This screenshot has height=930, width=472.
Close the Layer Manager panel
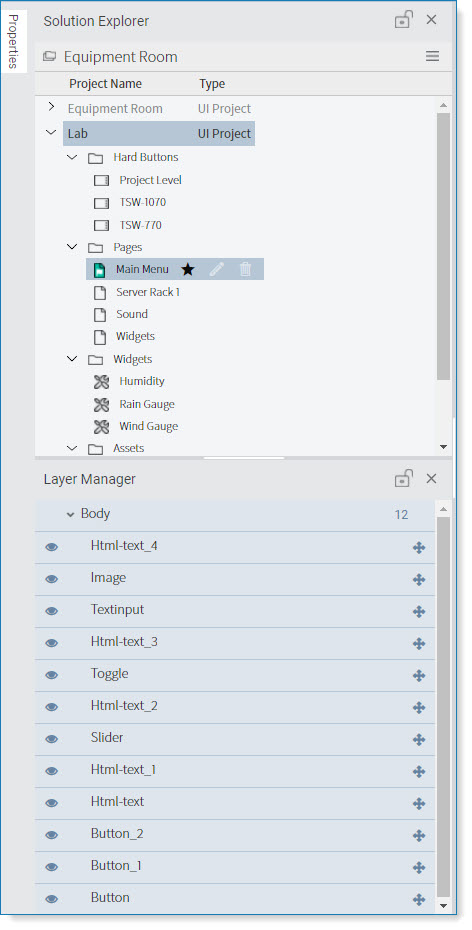point(432,478)
